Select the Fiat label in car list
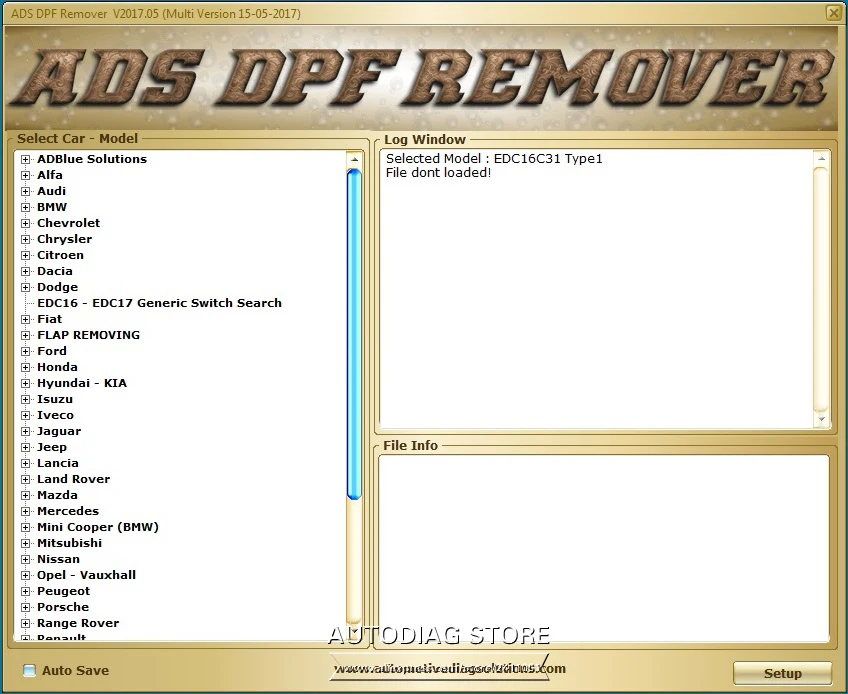Viewport: 848px width, 694px height. pyautogui.click(x=50, y=319)
